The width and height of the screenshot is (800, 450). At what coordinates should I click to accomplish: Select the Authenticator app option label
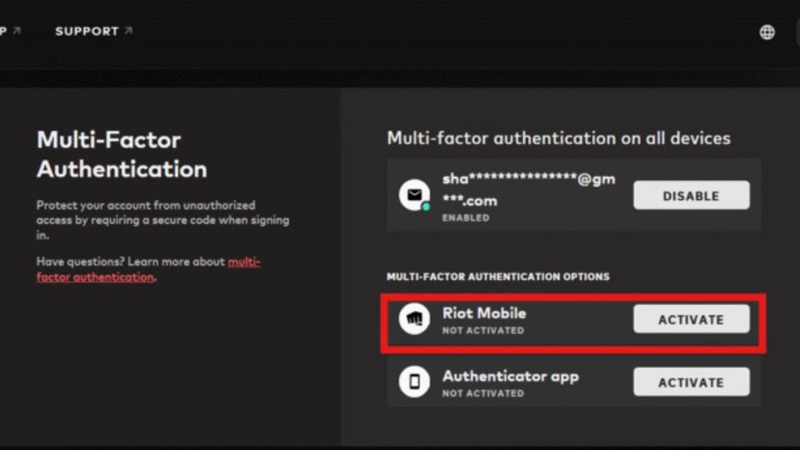tap(510, 376)
